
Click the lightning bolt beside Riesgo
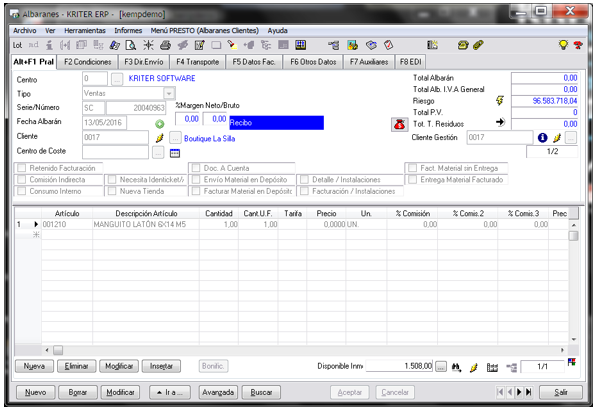pos(500,100)
